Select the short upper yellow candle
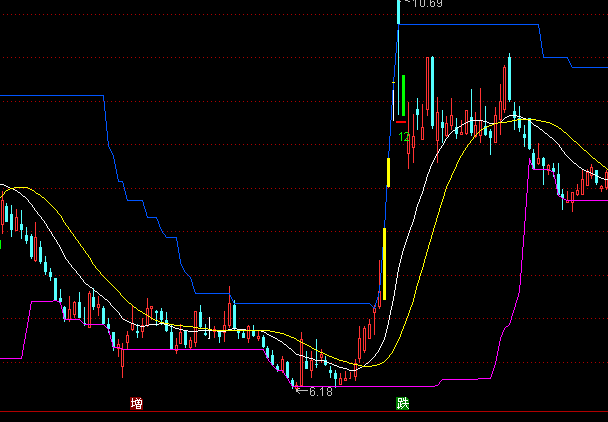Image resolution: width=608 pixels, height=422 pixels. coord(389,171)
